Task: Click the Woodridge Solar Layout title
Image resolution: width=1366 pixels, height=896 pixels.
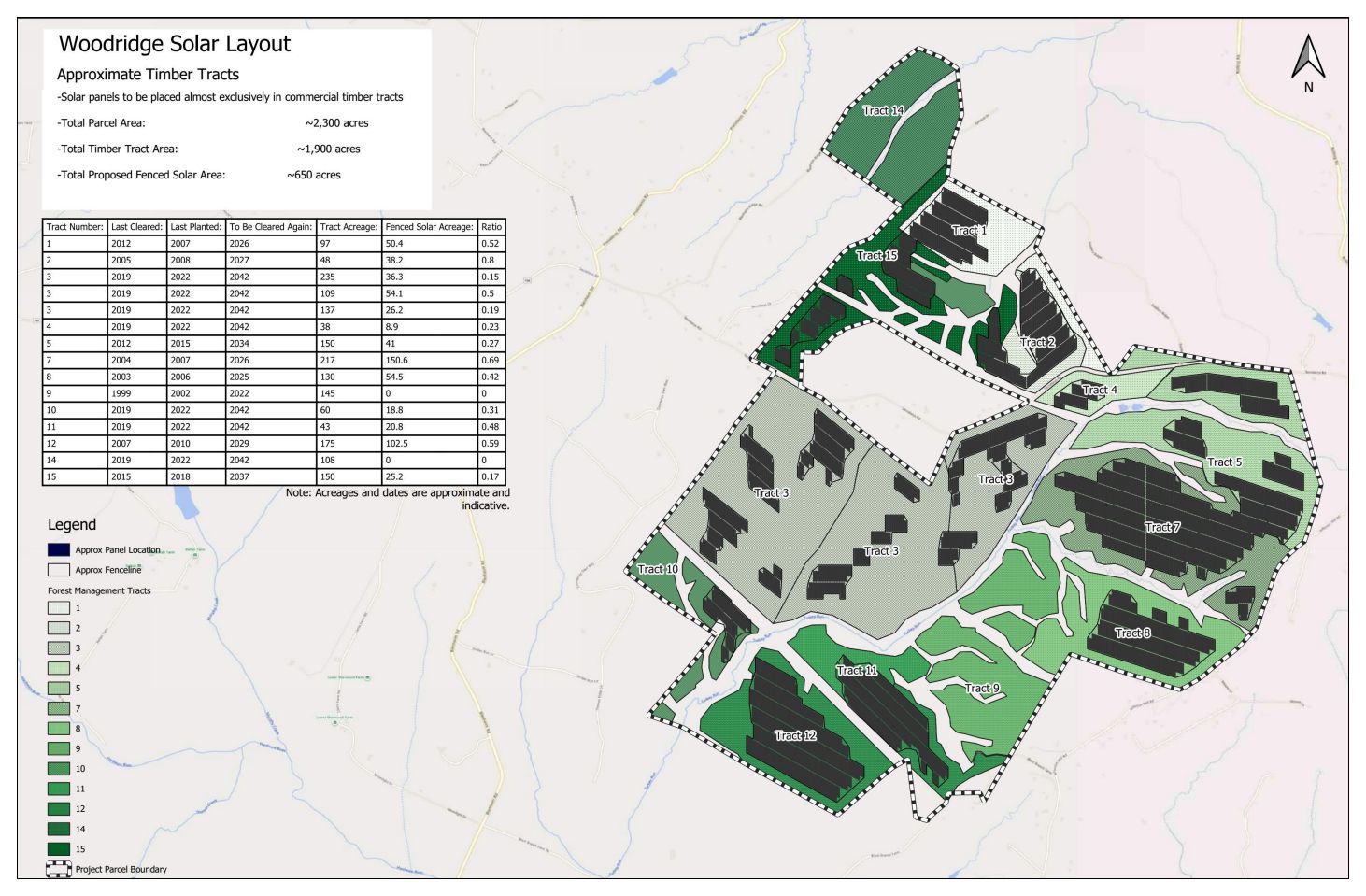Action: pyautogui.click(x=175, y=44)
